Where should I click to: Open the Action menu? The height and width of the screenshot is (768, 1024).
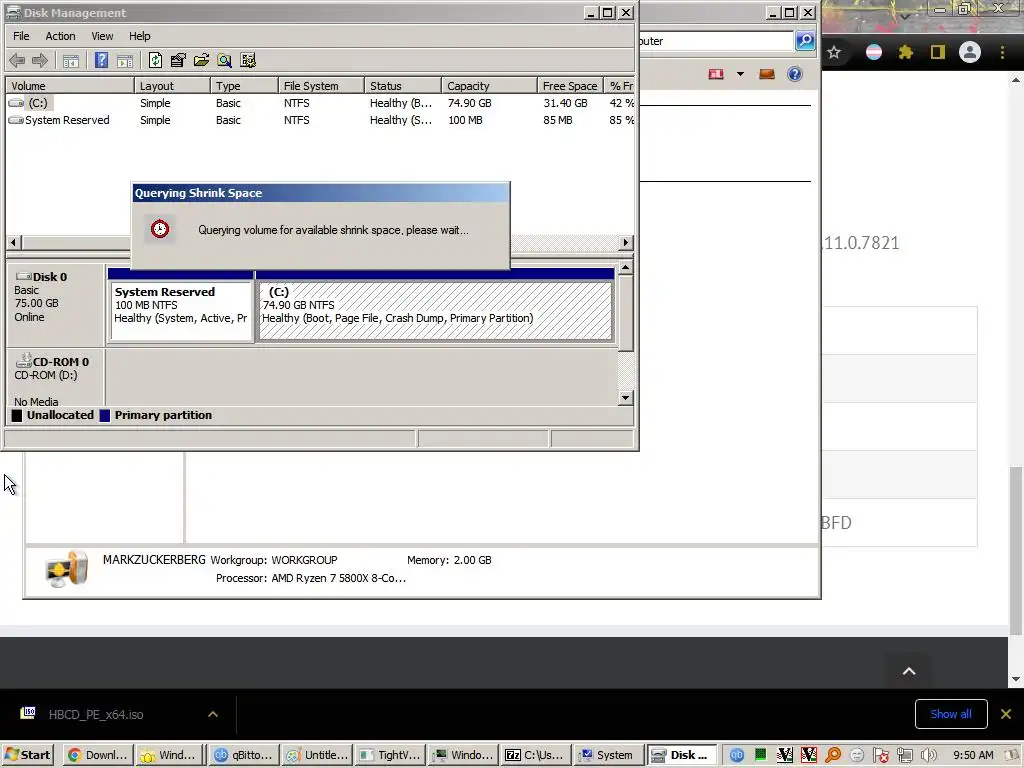(60, 36)
